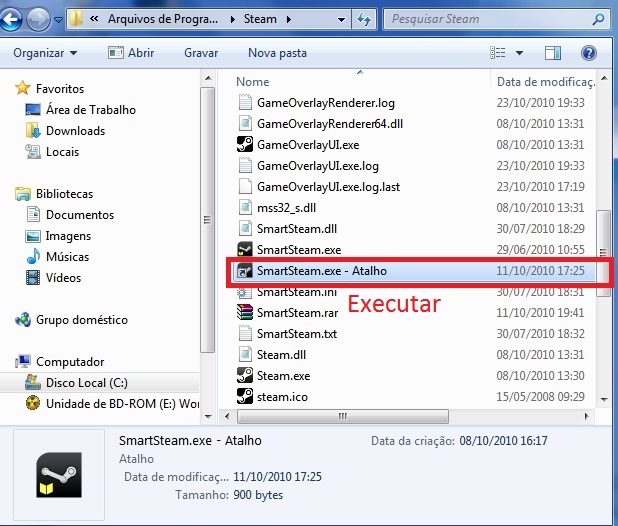Viewport: 618px width, 526px height.
Task: Open Locais in the sidebar
Action: (x=52, y=152)
